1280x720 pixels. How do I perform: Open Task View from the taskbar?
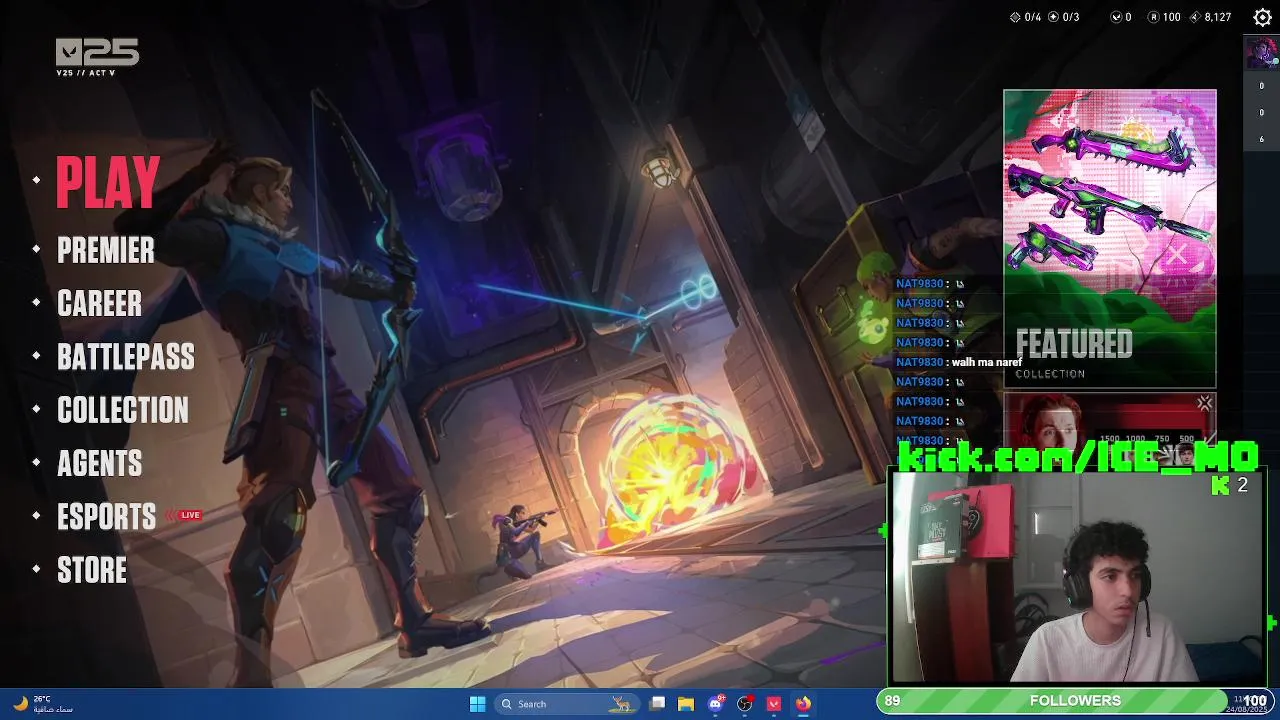(657, 704)
